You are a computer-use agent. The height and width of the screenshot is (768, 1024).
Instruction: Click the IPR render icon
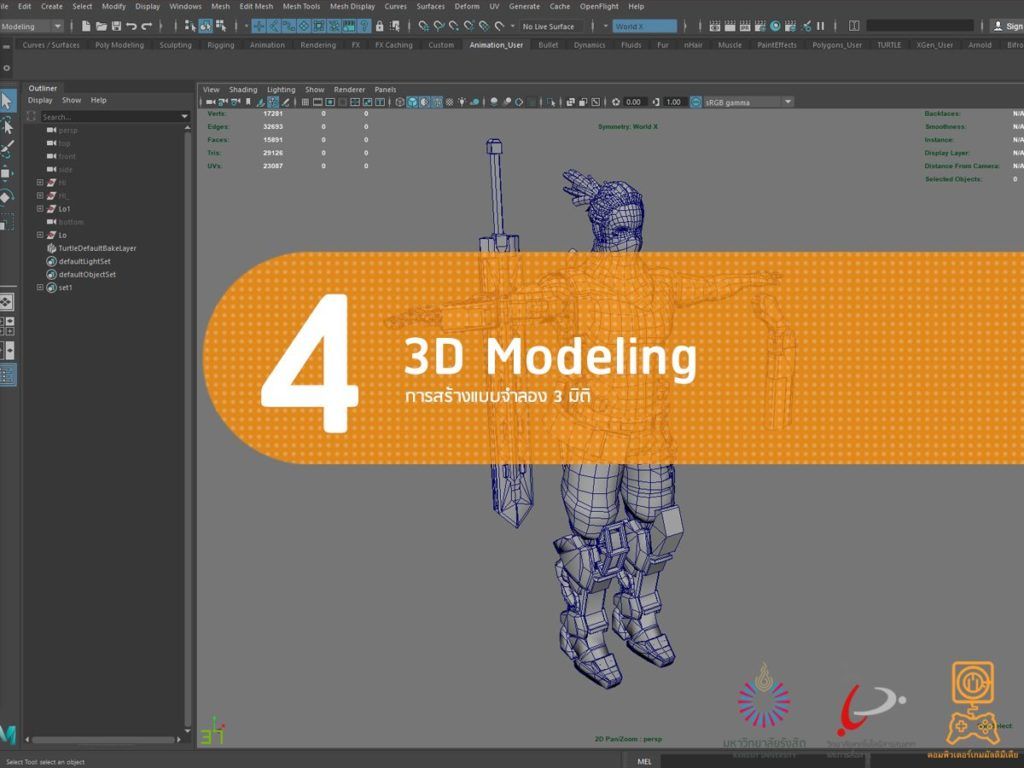745,26
